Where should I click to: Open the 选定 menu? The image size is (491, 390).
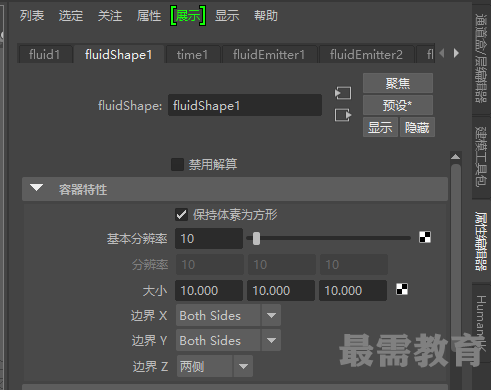pyautogui.click(x=71, y=16)
